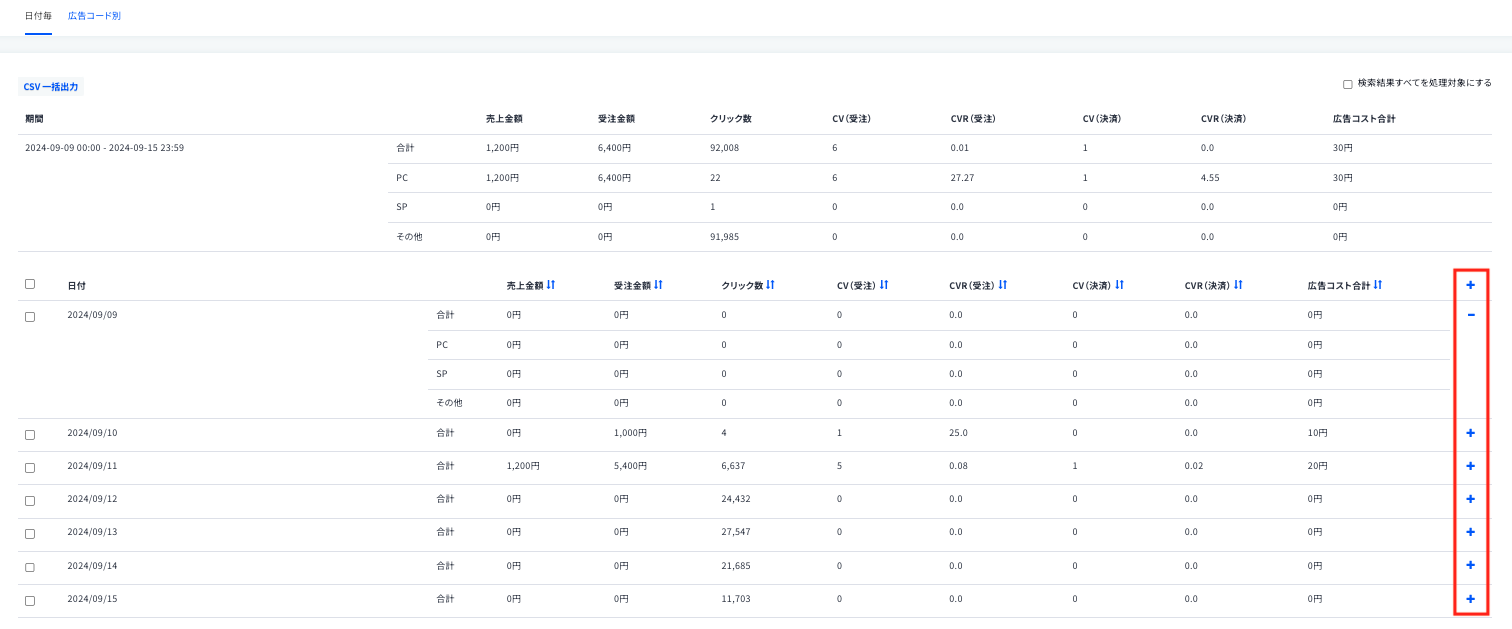Image resolution: width=1512 pixels, height=629 pixels.
Task: Expand the 2024/09/13 row breakdown
Action: click(x=1470, y=532)
